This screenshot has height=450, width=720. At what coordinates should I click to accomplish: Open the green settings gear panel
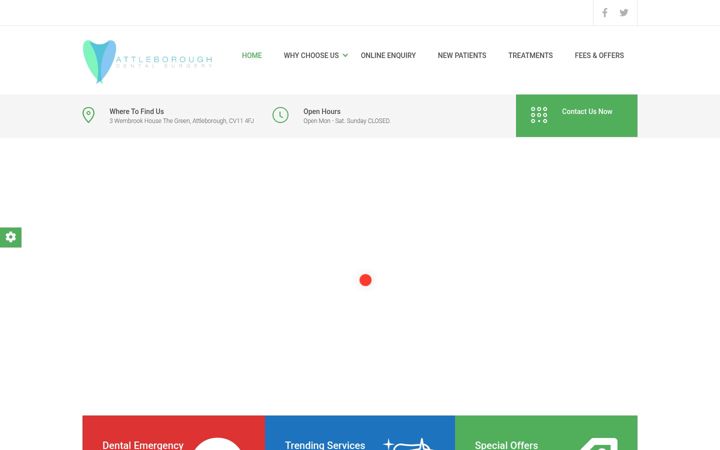(11, 237)
